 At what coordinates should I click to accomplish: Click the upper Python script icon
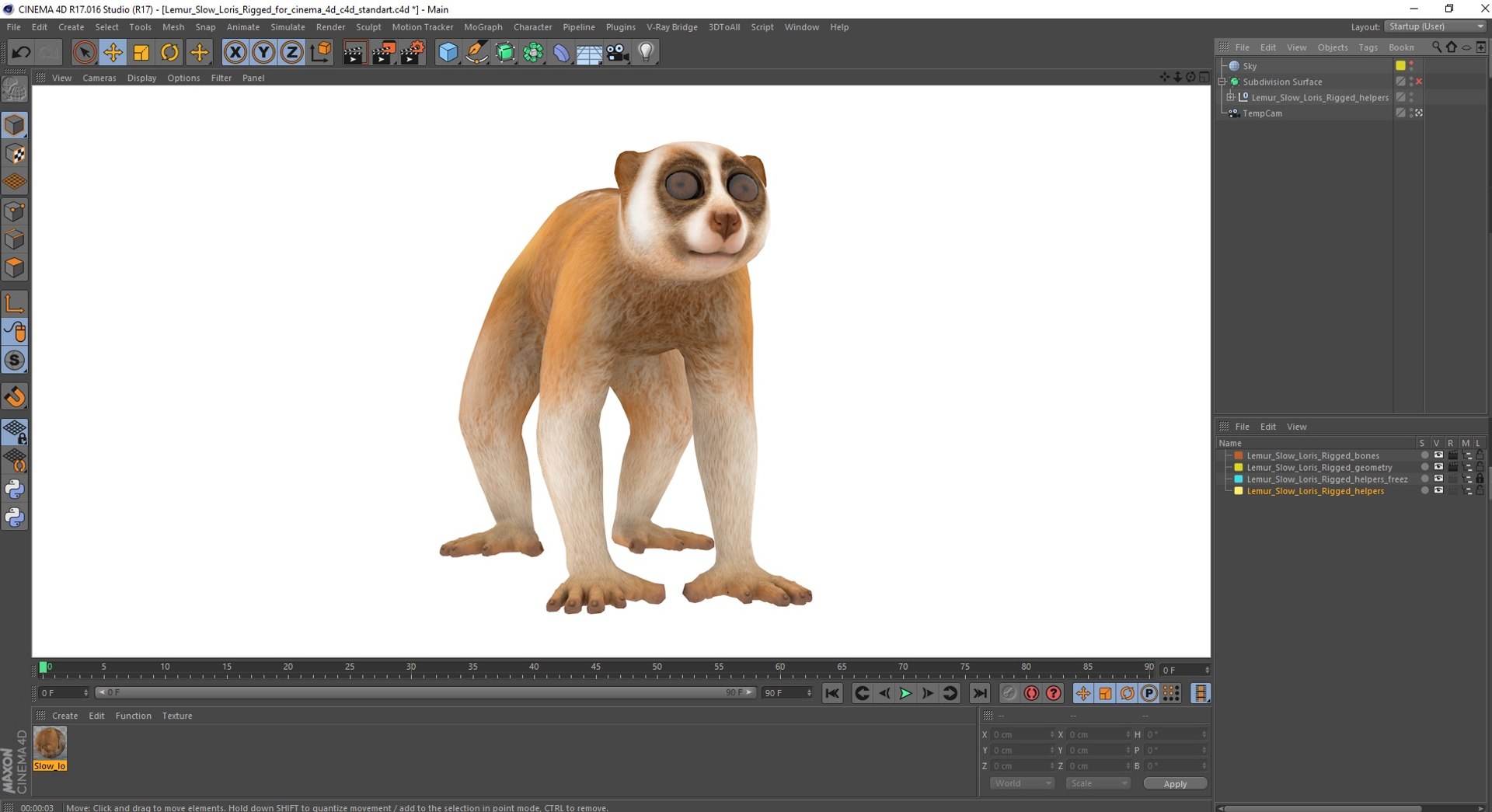[15, 490]
